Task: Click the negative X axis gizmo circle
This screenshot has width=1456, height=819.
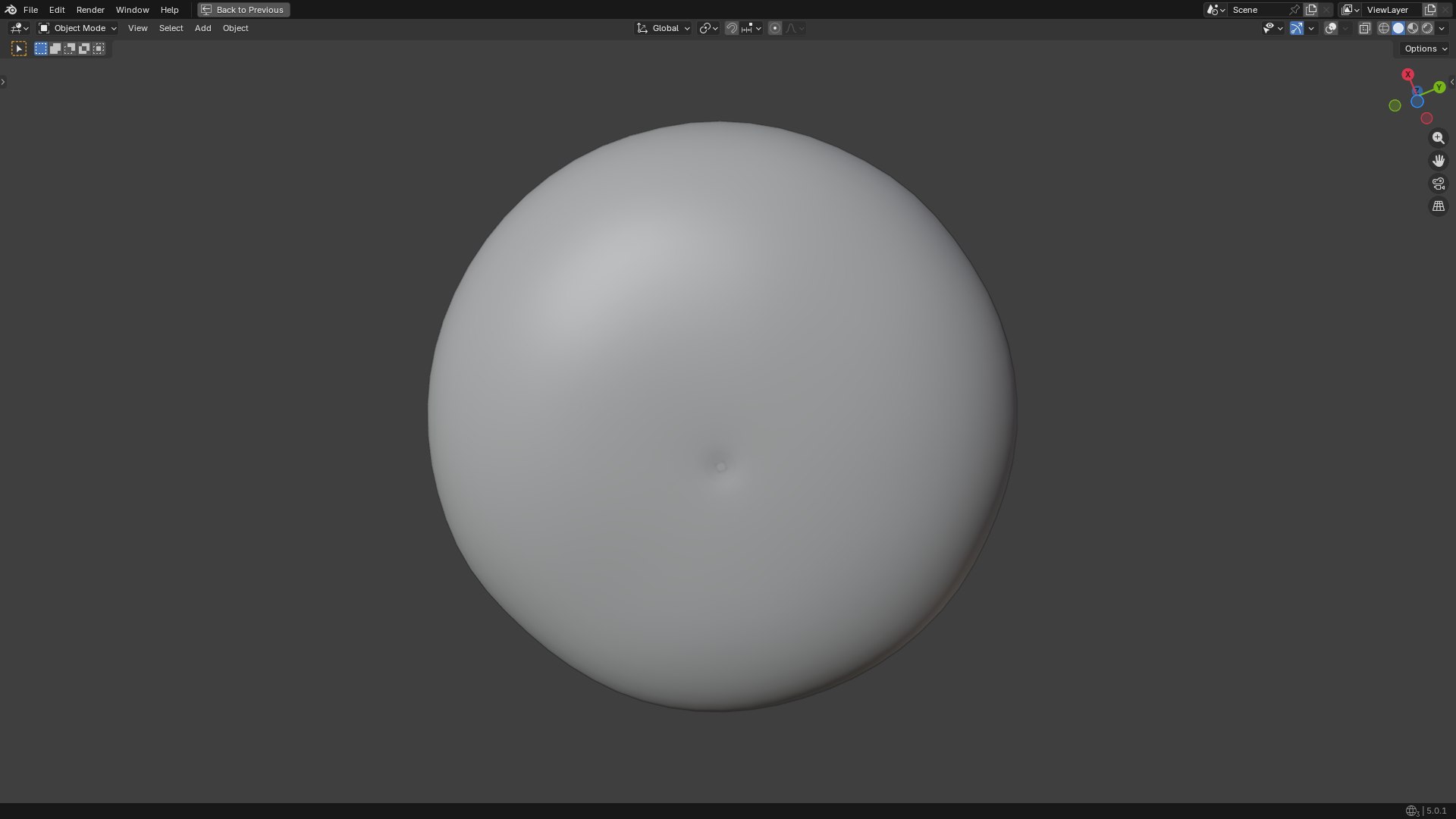Action: pos(1426,118)
